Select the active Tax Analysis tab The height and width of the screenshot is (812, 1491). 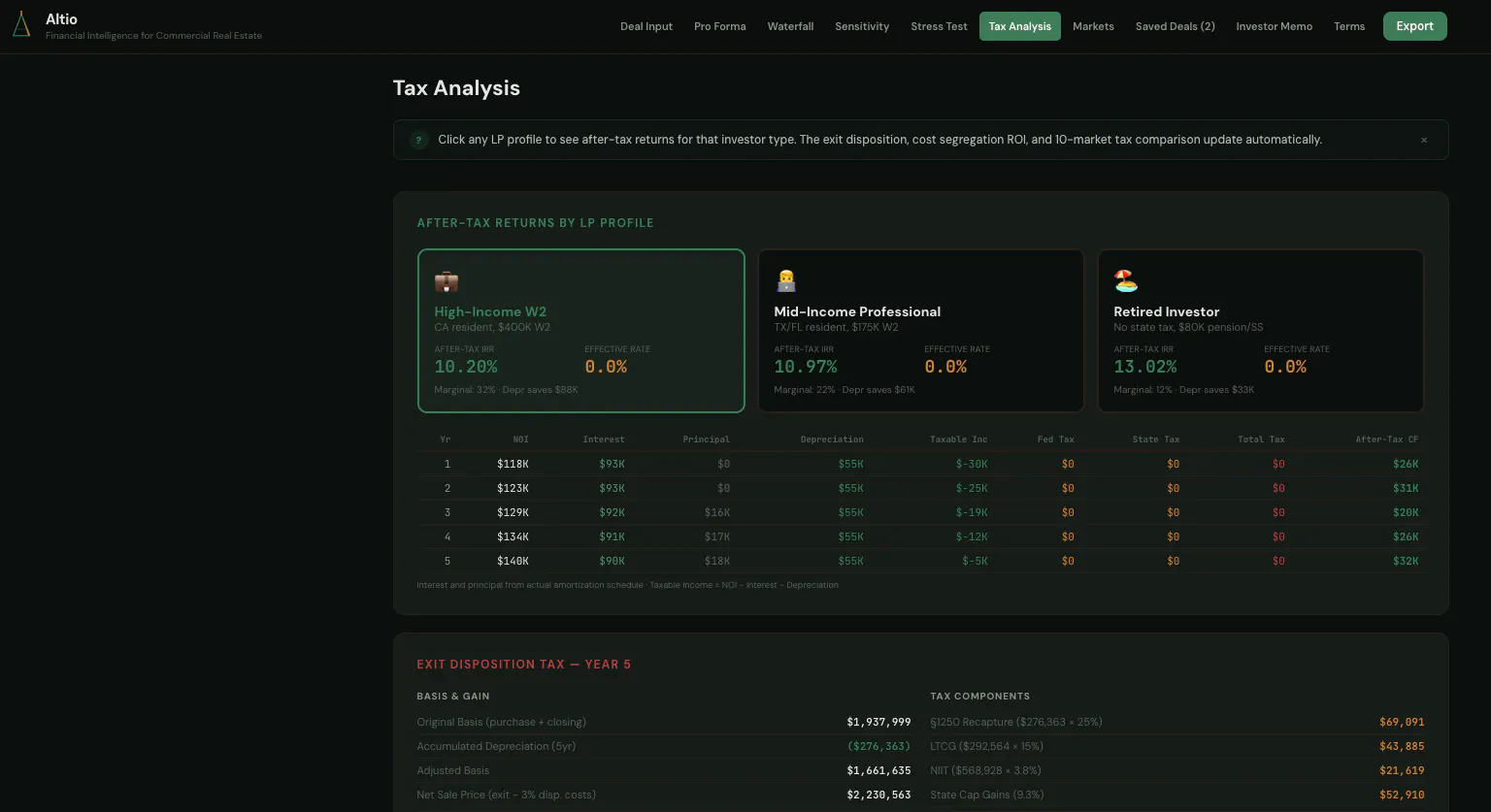pos(1019,26)
